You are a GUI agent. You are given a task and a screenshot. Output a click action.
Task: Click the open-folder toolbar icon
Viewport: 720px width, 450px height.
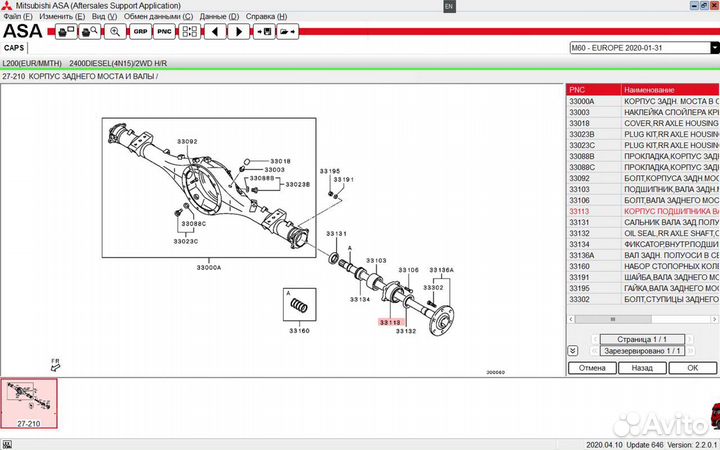pos(288,32)
